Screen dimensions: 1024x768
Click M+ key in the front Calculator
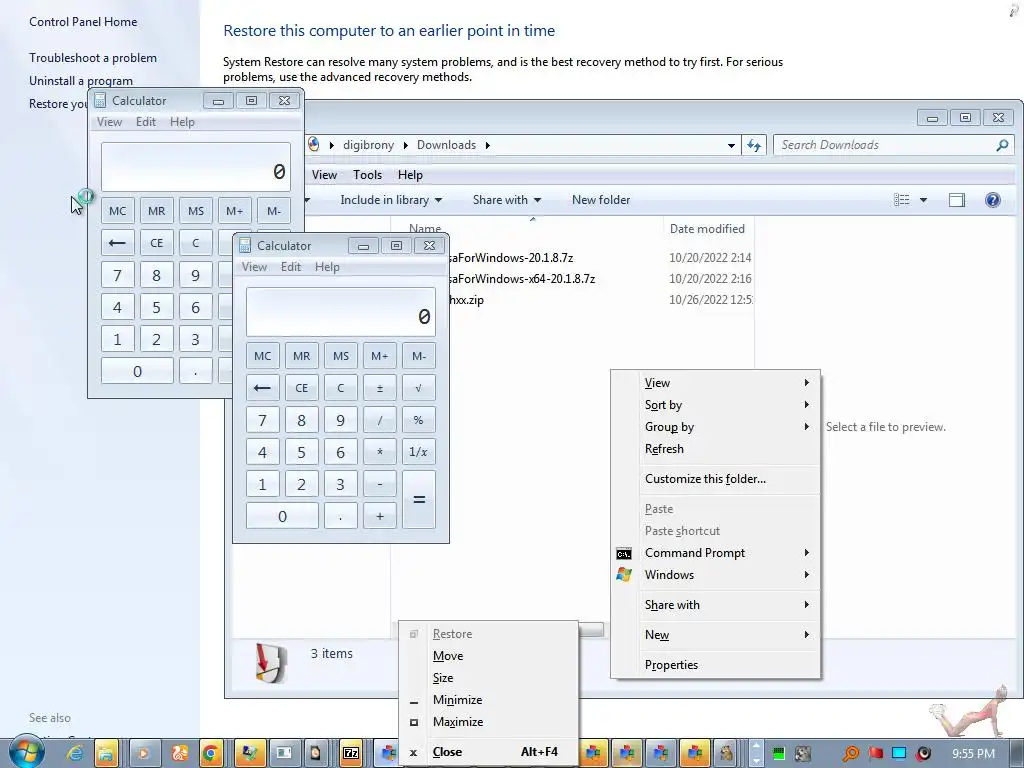[x=379, y=356]
